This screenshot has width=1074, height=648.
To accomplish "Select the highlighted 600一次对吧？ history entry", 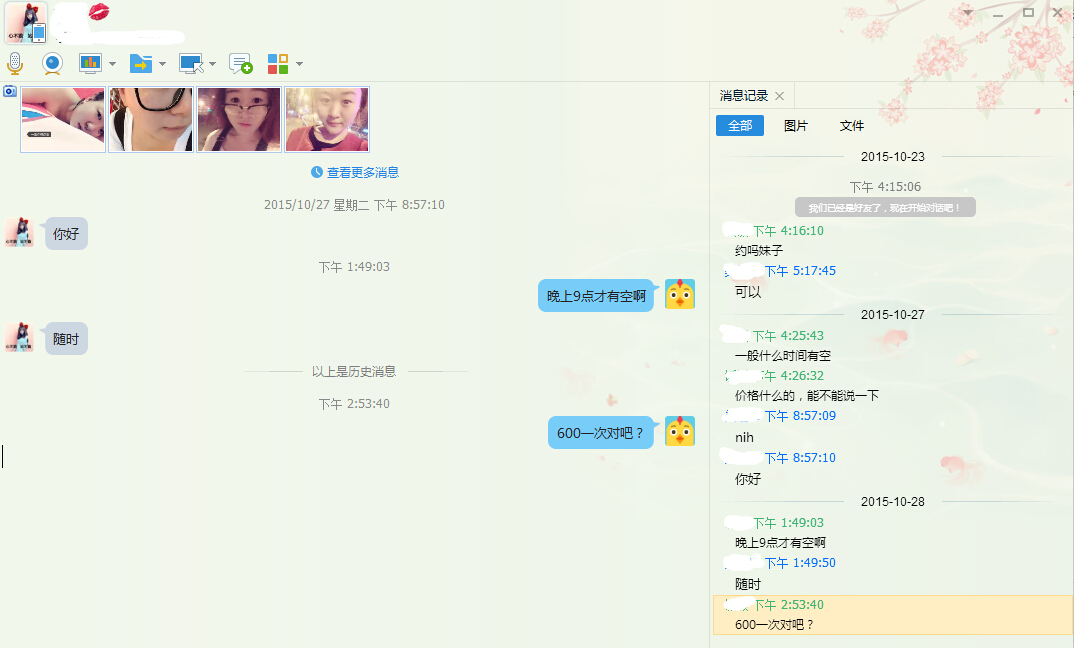I will point(892,615).
